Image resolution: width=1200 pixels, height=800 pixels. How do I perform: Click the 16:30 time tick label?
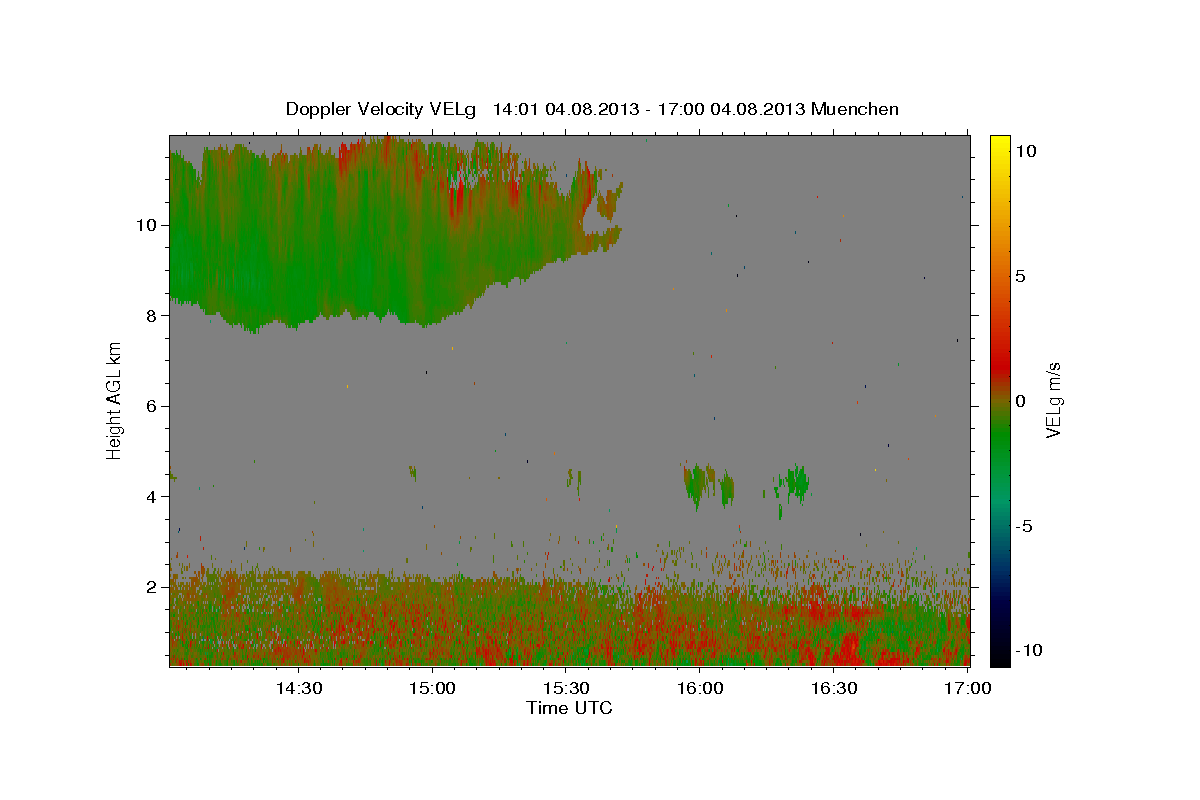pos(833,688)
